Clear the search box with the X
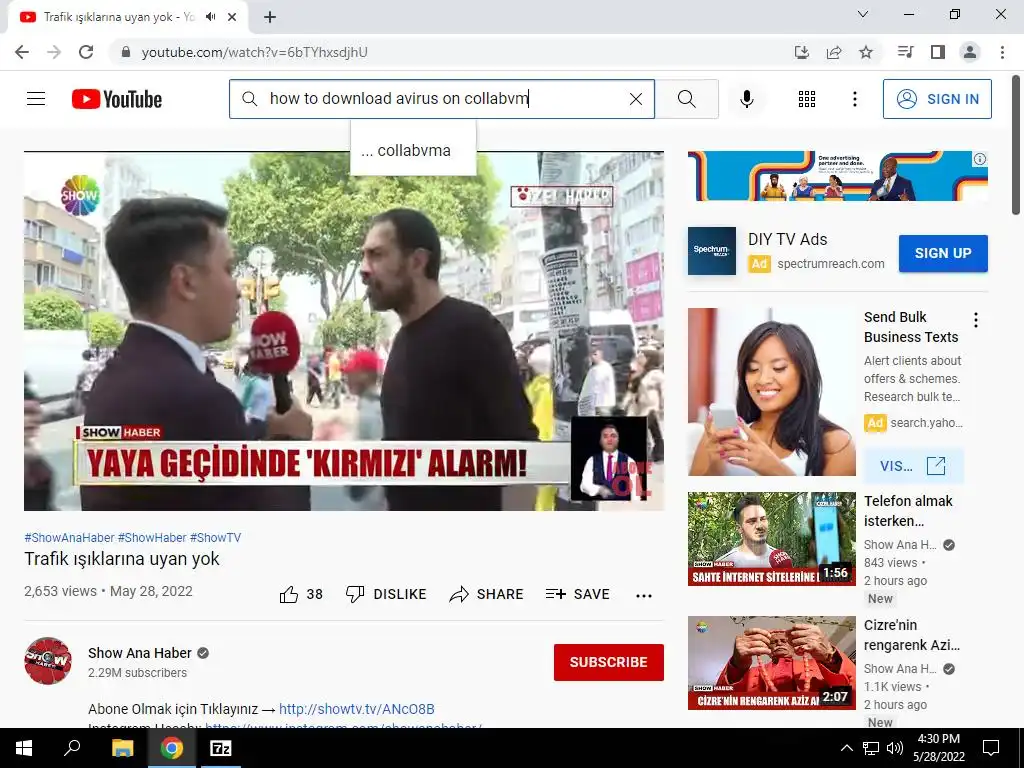Viewport: 1024px width, 768px height. point(635,99)
